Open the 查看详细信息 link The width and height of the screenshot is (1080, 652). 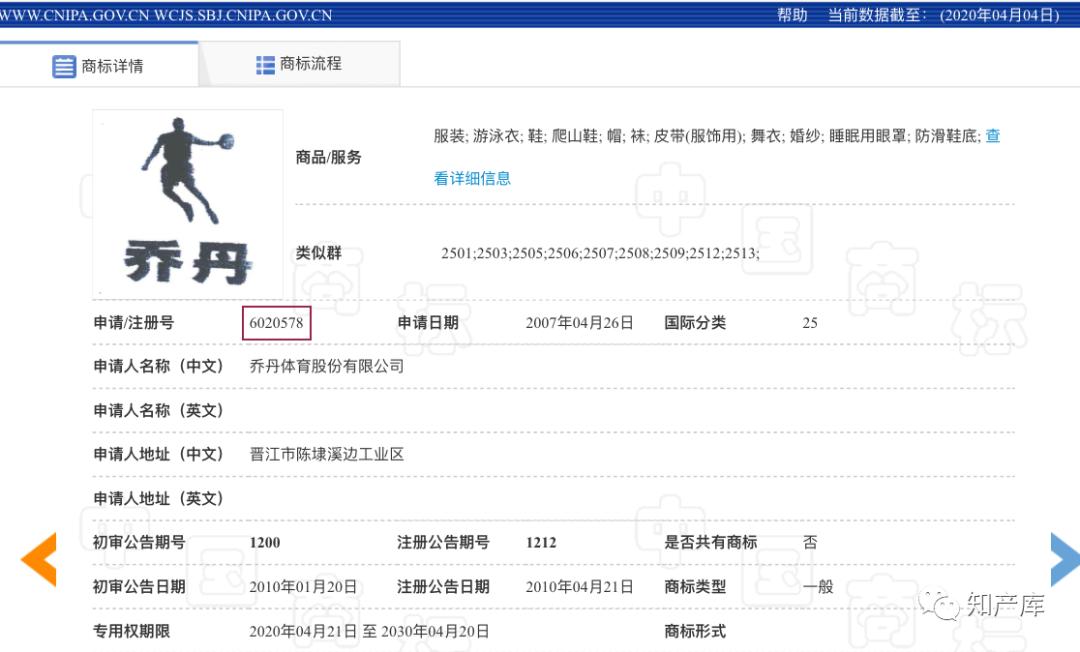472,177
